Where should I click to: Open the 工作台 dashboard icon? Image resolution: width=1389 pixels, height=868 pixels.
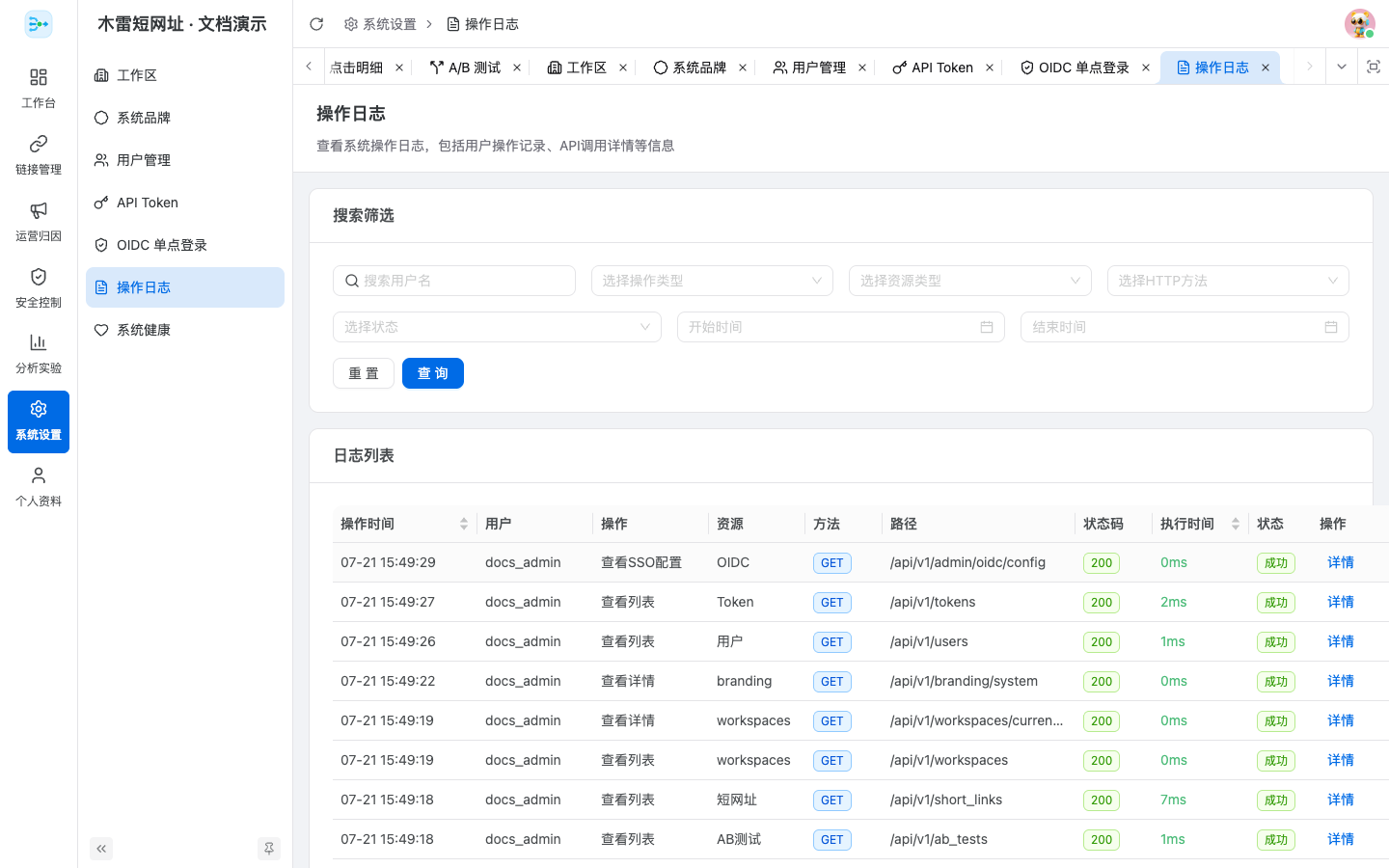click(39, 88)
